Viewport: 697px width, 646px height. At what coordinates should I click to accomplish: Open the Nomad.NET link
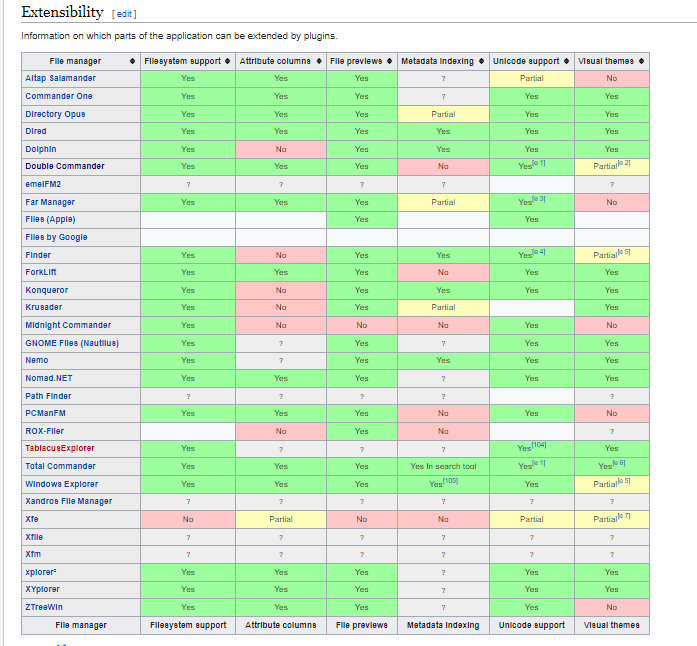click(49, 378)
